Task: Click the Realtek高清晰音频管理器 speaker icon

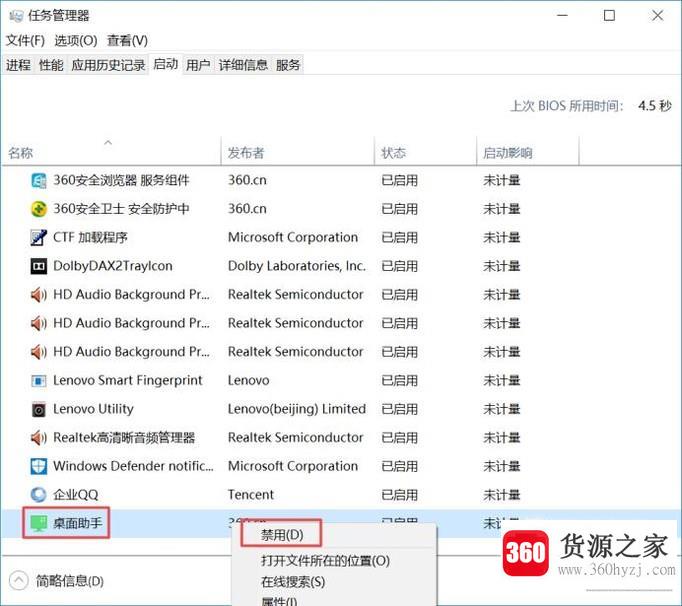Action: [x=39, y=438]
